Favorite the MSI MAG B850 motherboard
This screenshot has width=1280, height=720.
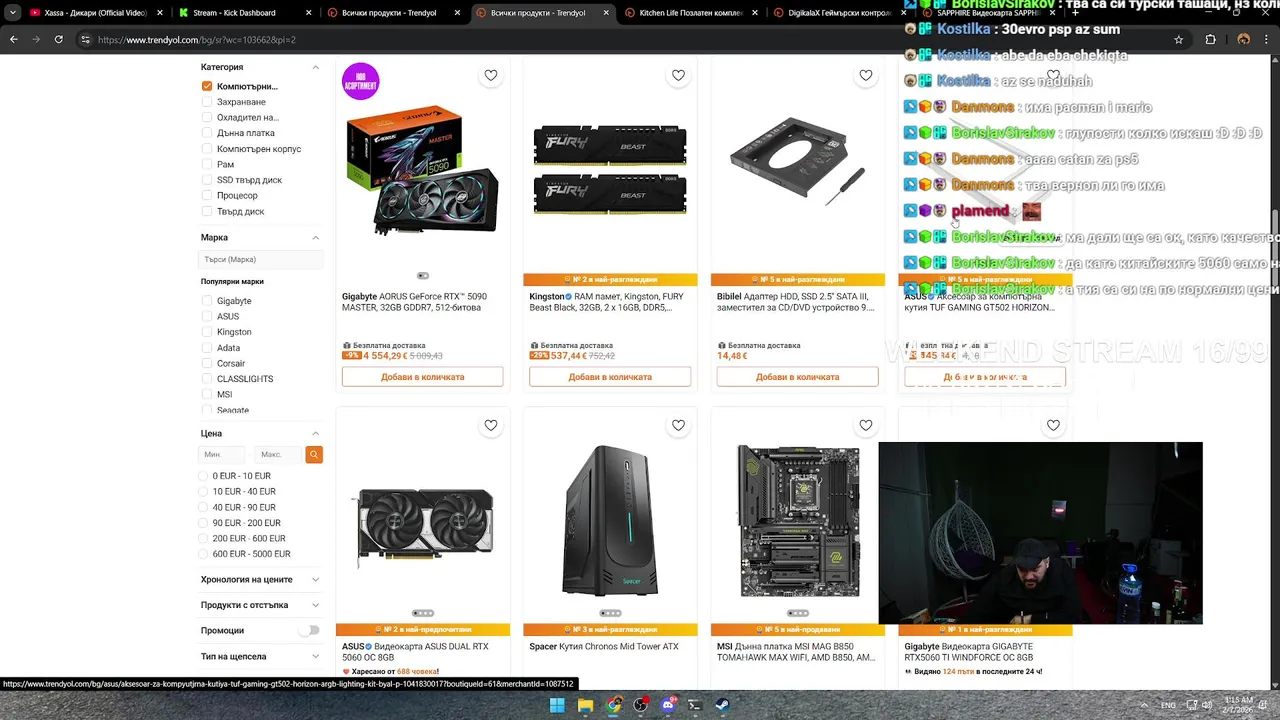click(x=866, y=425)
